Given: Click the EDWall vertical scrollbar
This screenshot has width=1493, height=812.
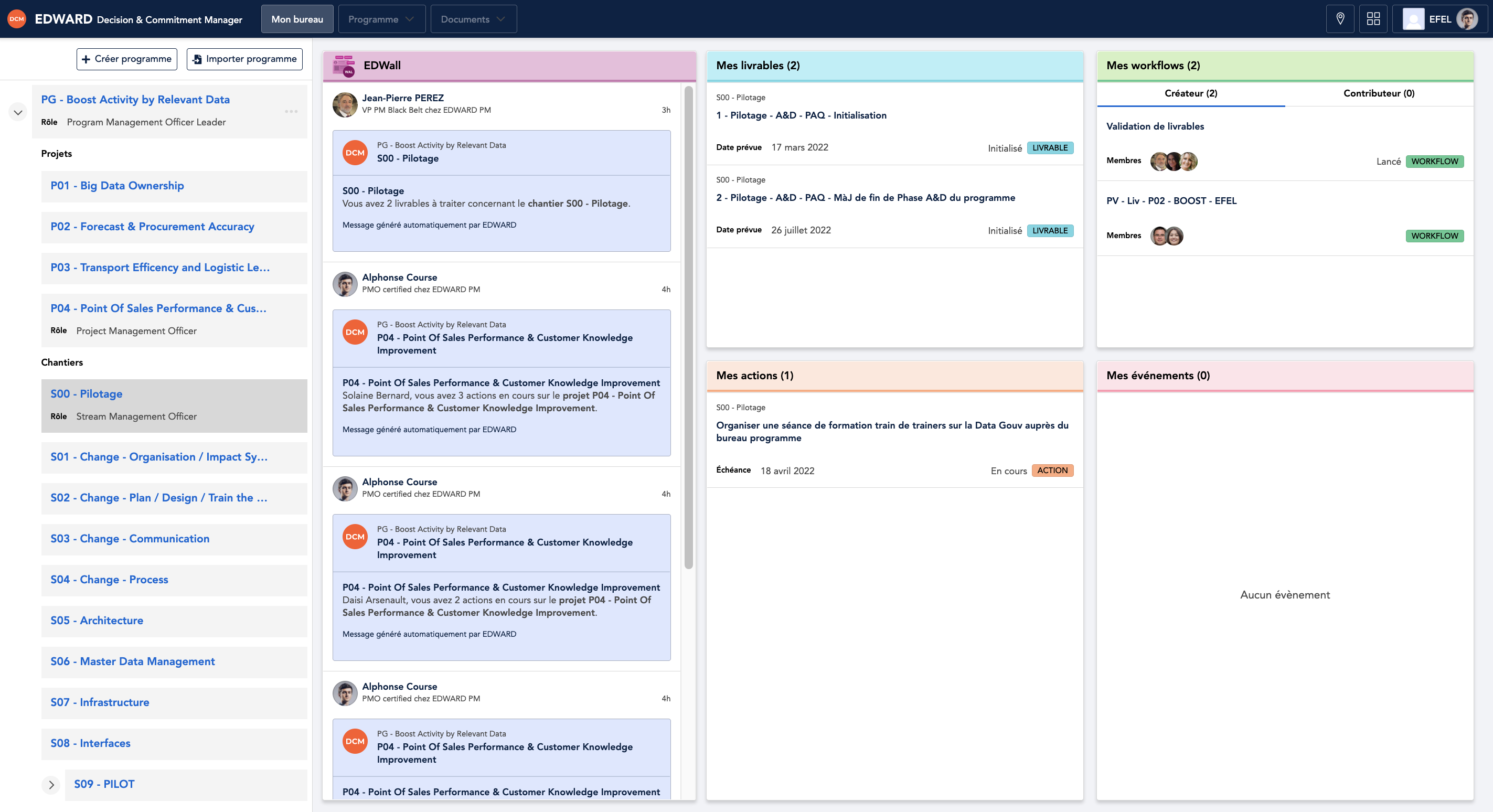Looking at the screenshot, I should click(x=688, y=327).
